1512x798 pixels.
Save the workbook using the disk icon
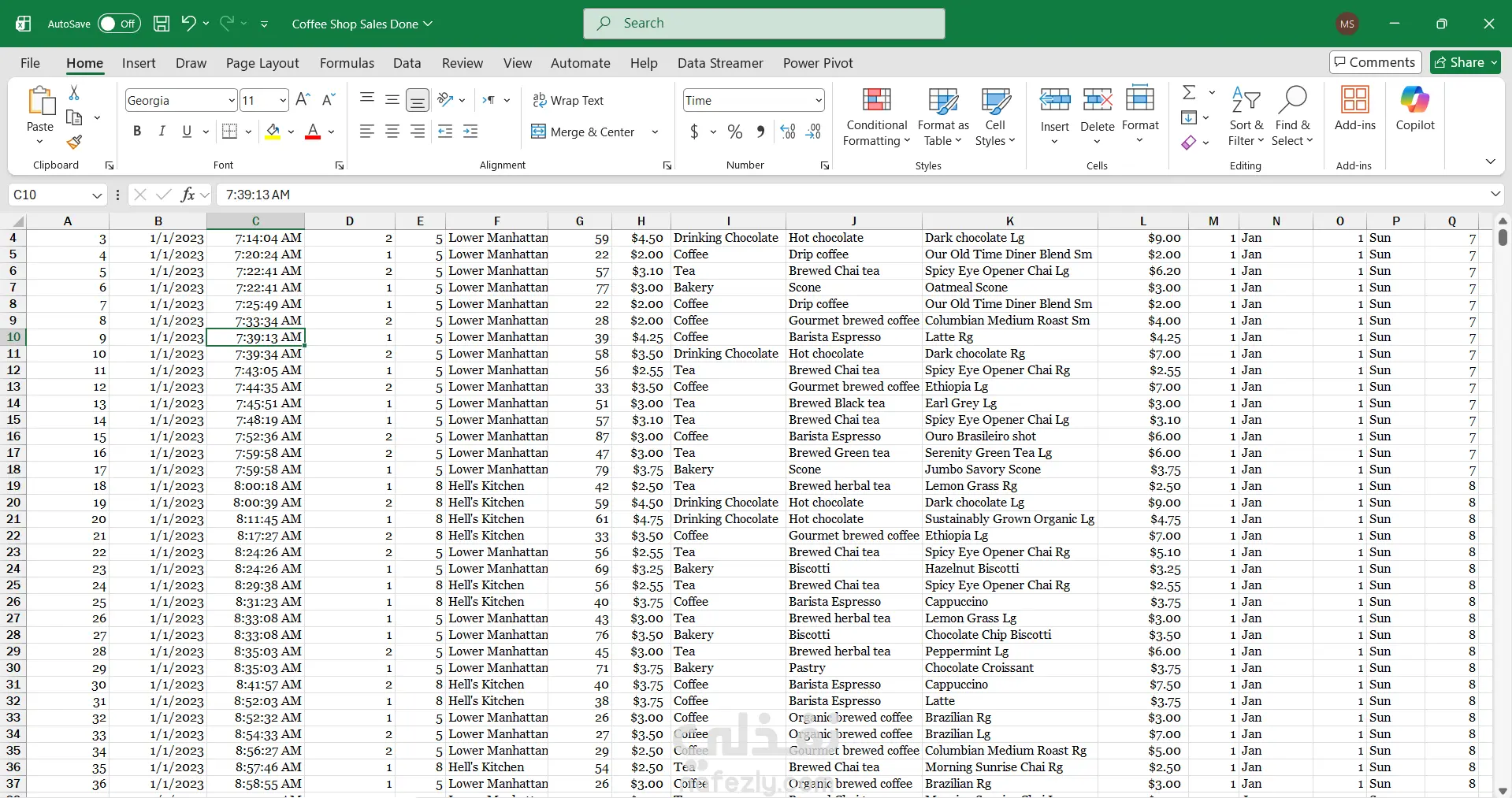point(161,24)
